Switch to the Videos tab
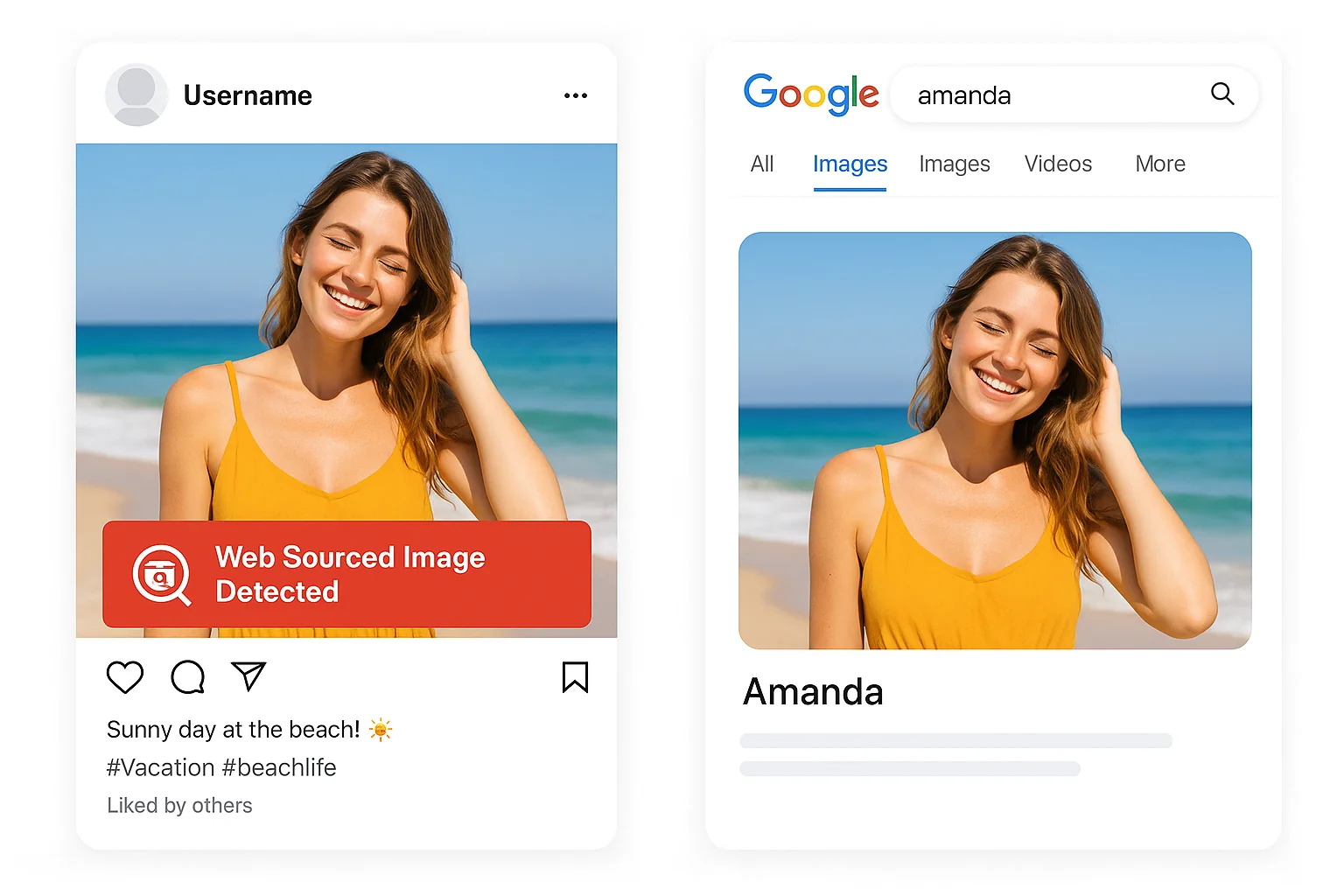1344x896 pixels. [1058, 164]
